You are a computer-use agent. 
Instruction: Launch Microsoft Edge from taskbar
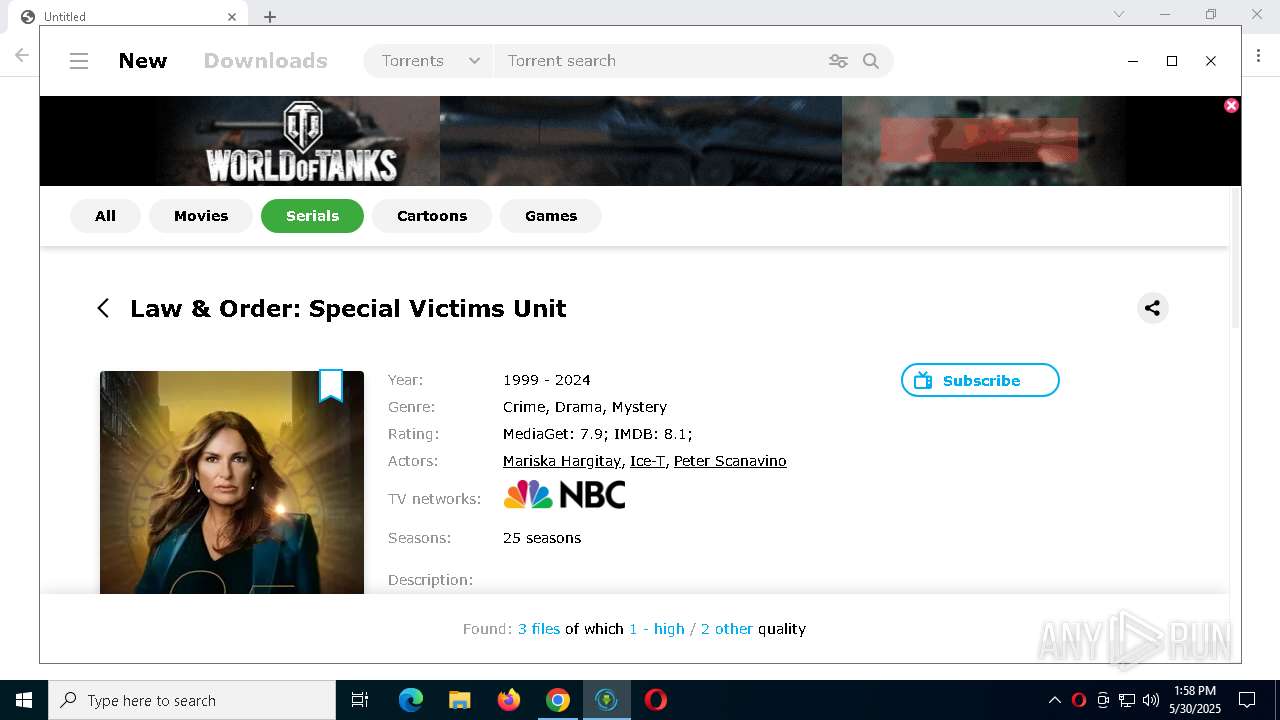pos(411,700)
